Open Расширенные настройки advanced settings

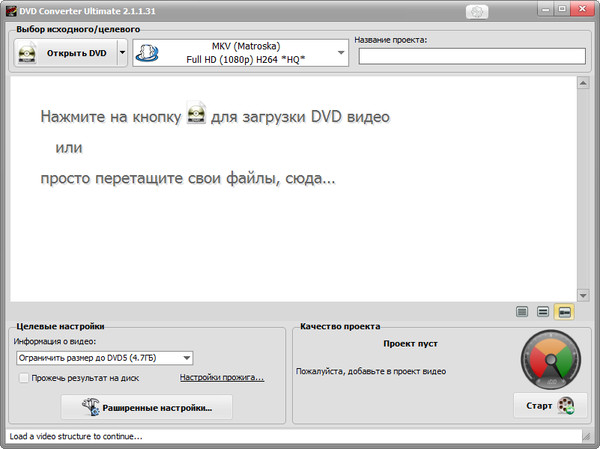pos(146,407)
